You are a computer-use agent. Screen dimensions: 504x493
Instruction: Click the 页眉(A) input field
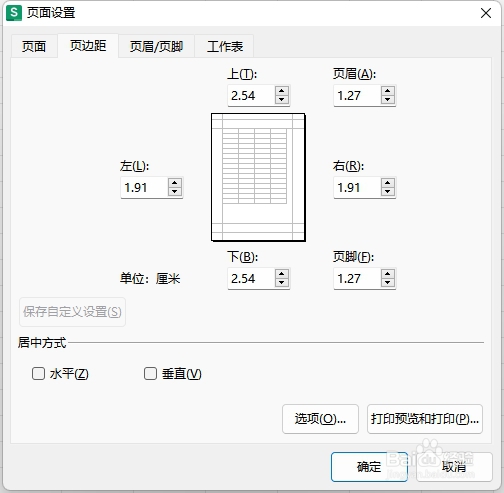[x=358, y=96]
